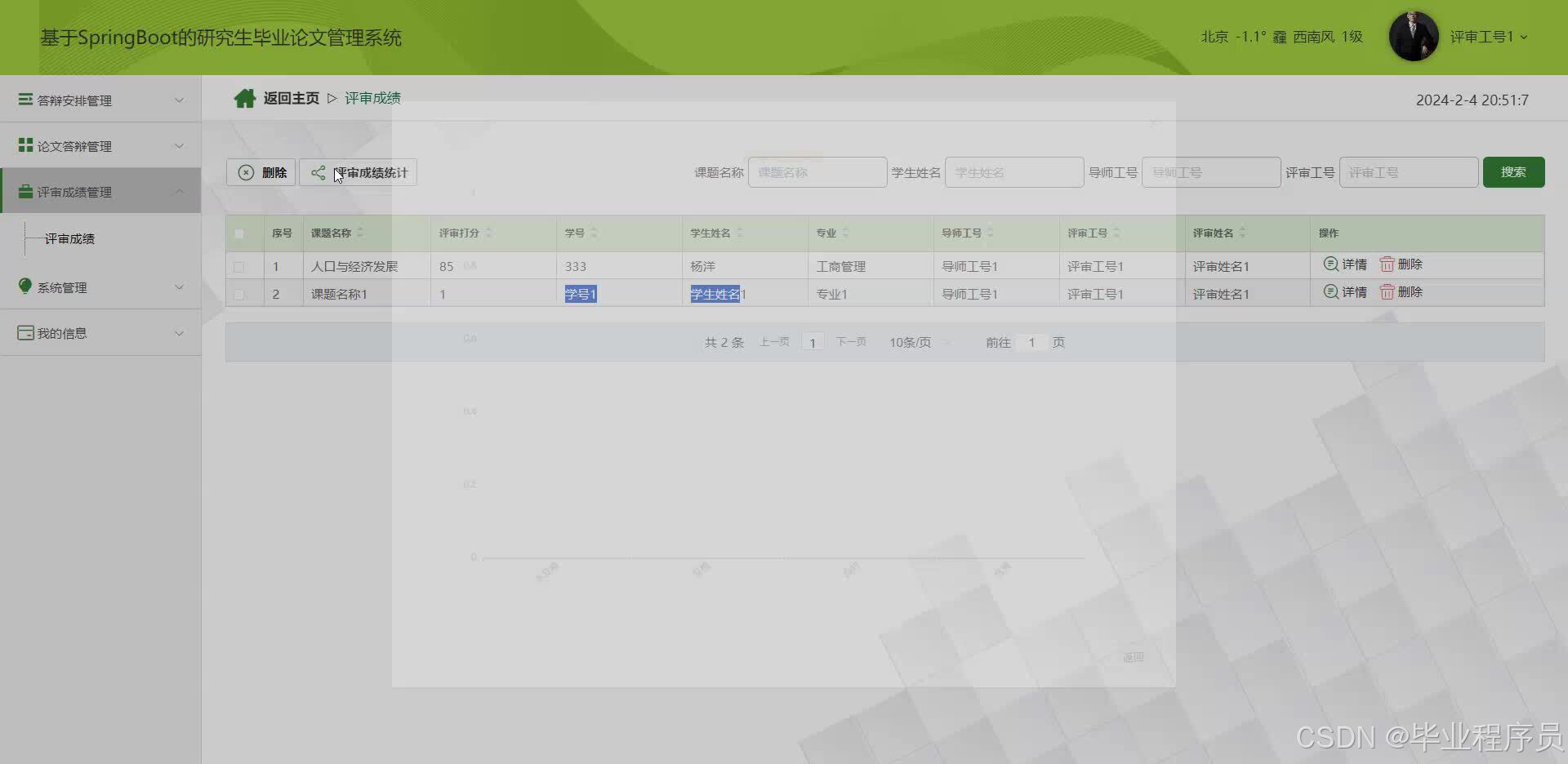
Task: Open the 答辩安排管理 menu
Action: (100, 100)
